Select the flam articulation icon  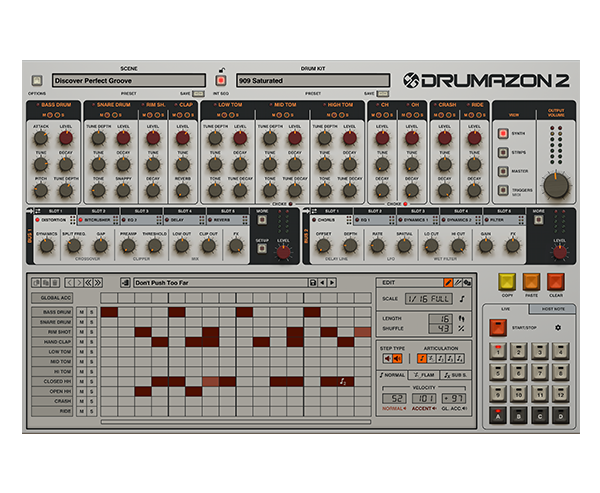431,359
